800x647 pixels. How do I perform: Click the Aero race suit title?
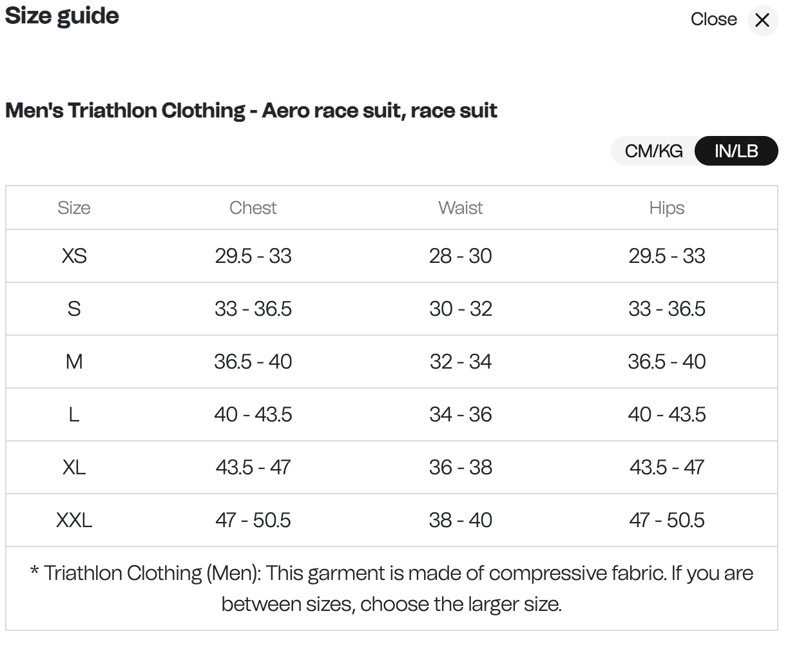[251, 112]
